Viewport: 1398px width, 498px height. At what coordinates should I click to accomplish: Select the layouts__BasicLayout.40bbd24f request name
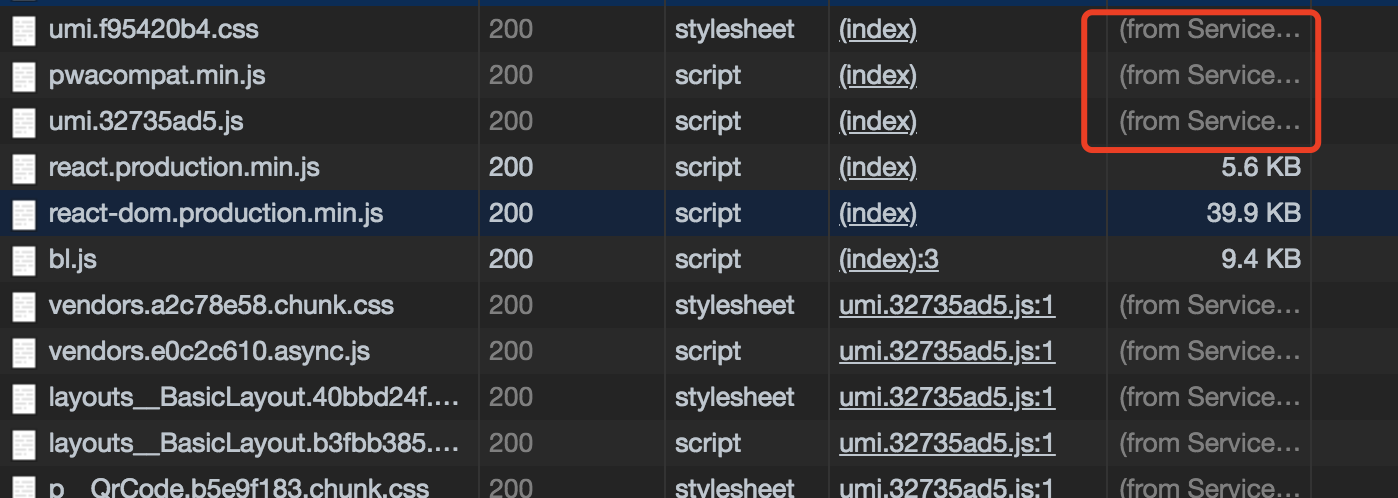pos(254,398)
